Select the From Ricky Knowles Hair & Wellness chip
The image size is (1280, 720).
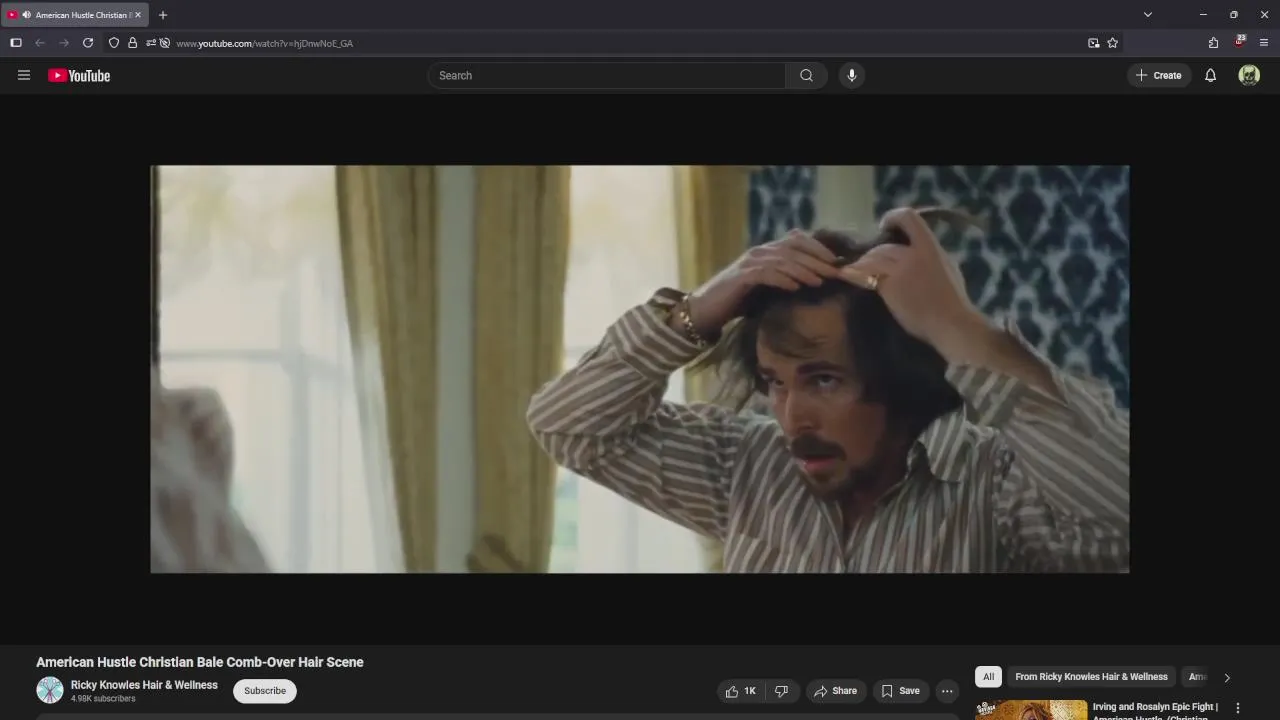pos(1091,677)
